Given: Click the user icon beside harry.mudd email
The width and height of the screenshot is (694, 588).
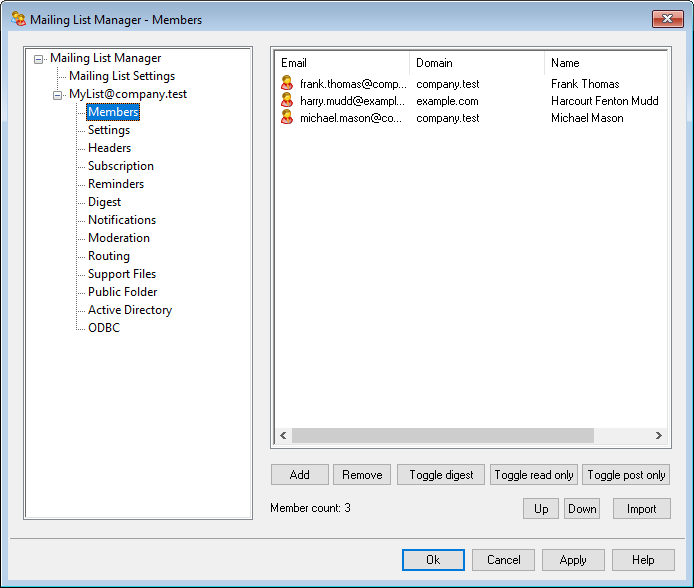Looking at the screenshot, I should 287,101.
